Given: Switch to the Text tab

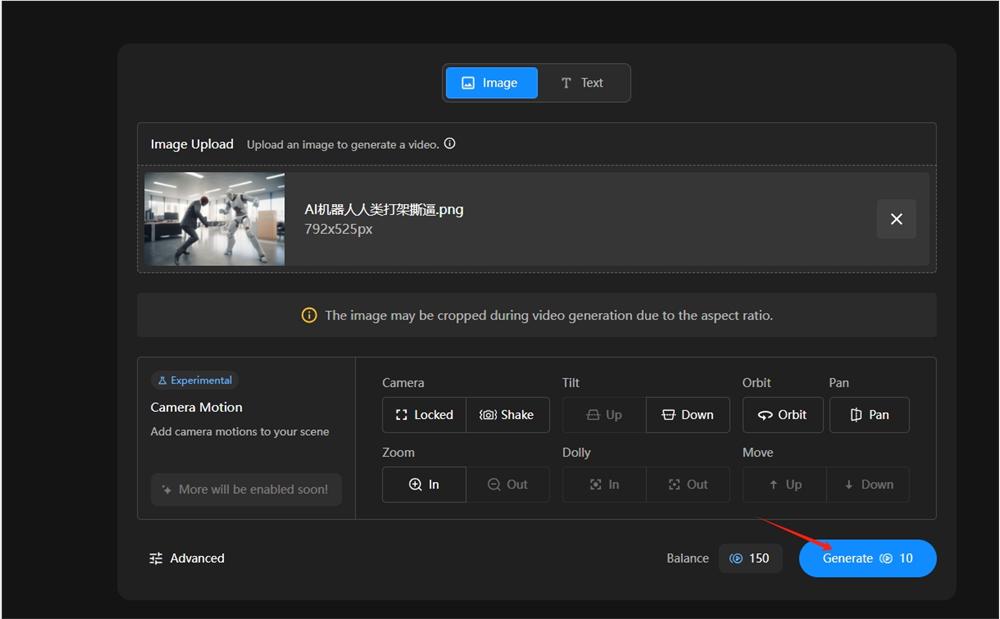Looking at the screenshot, I should [584, 83].
